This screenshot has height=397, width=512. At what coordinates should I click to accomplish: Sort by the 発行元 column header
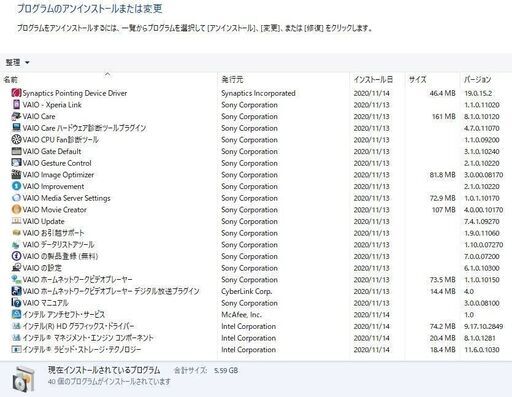coord(283,80)
